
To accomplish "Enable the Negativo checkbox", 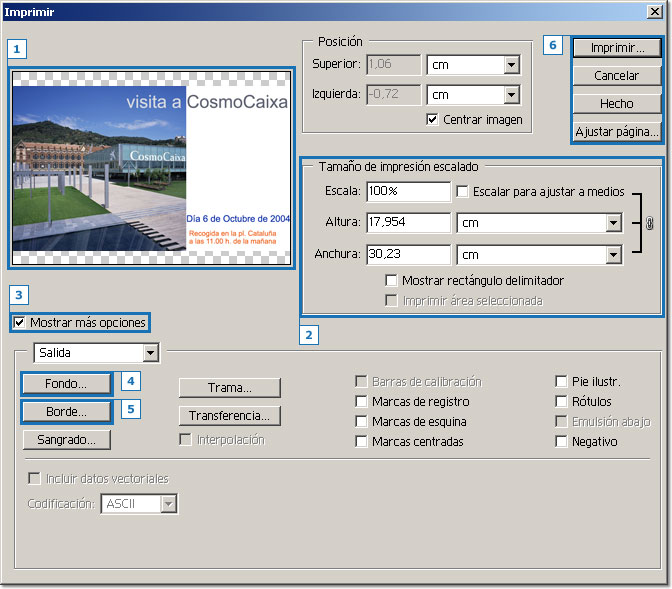I will [x=561, y=442].
